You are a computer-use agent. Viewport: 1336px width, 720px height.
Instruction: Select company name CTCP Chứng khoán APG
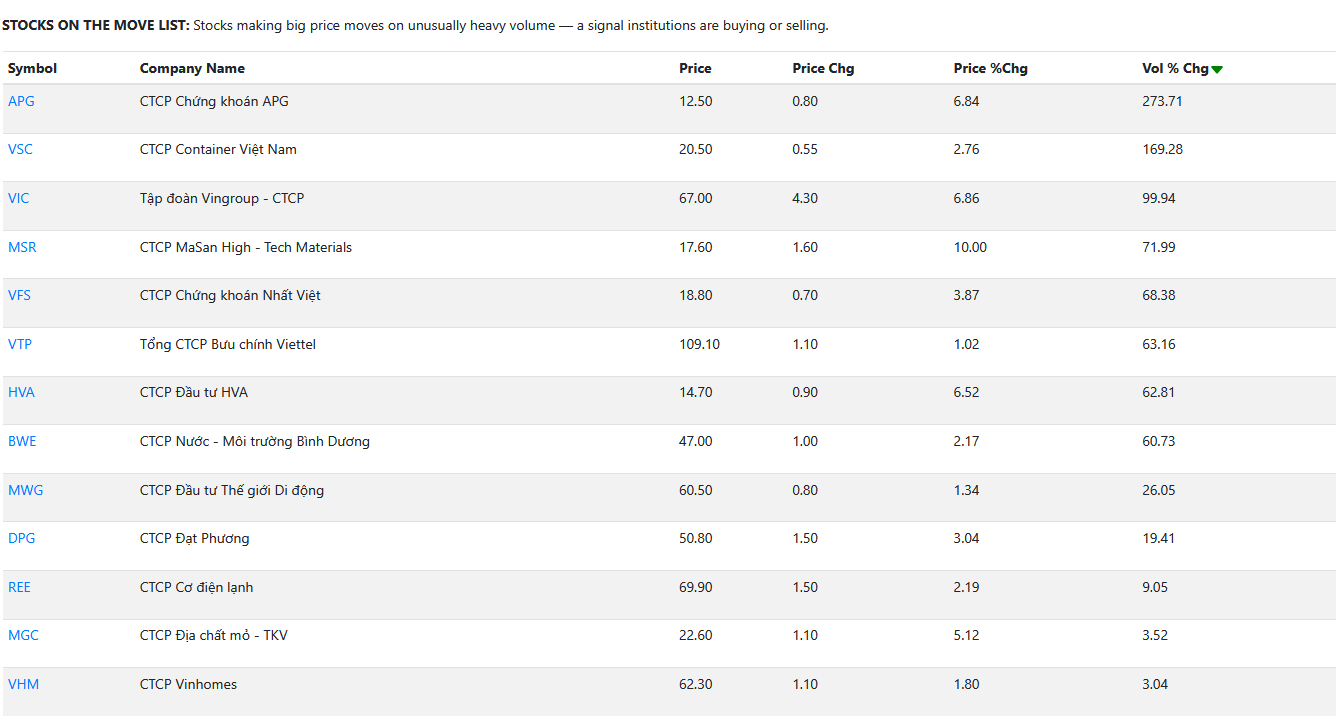coord(214,101)
